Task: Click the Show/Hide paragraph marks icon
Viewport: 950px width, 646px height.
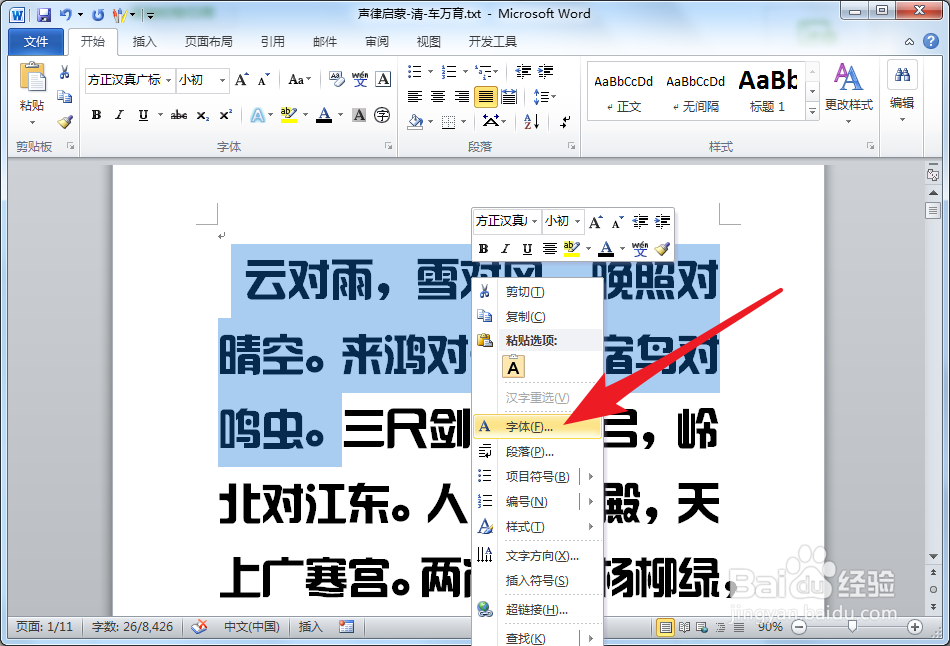Action: point(564,122)
